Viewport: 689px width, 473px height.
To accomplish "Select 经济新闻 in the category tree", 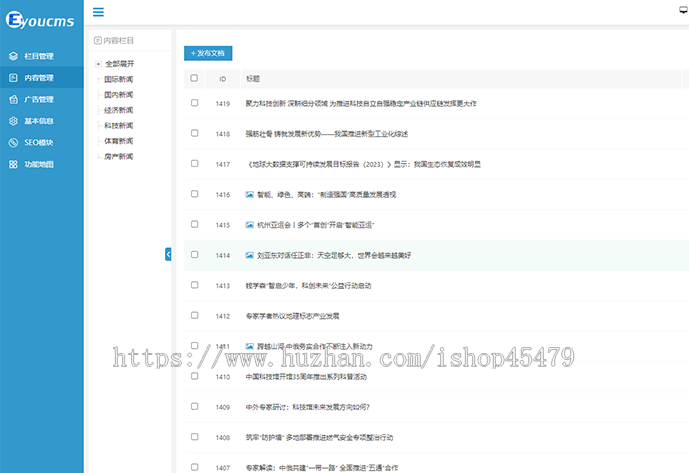I will coord(119,110).
